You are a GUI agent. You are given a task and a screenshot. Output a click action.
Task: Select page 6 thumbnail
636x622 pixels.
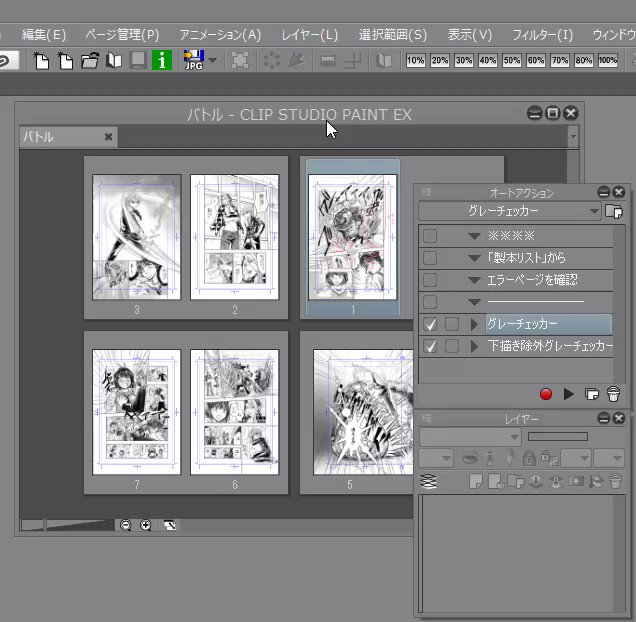(234, 412)
